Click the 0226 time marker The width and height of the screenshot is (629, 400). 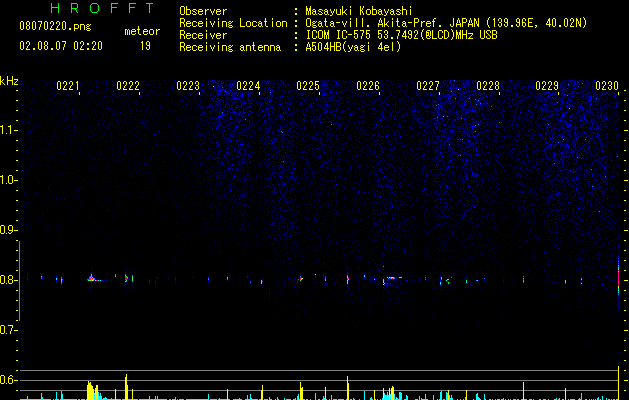click(368, 86)
